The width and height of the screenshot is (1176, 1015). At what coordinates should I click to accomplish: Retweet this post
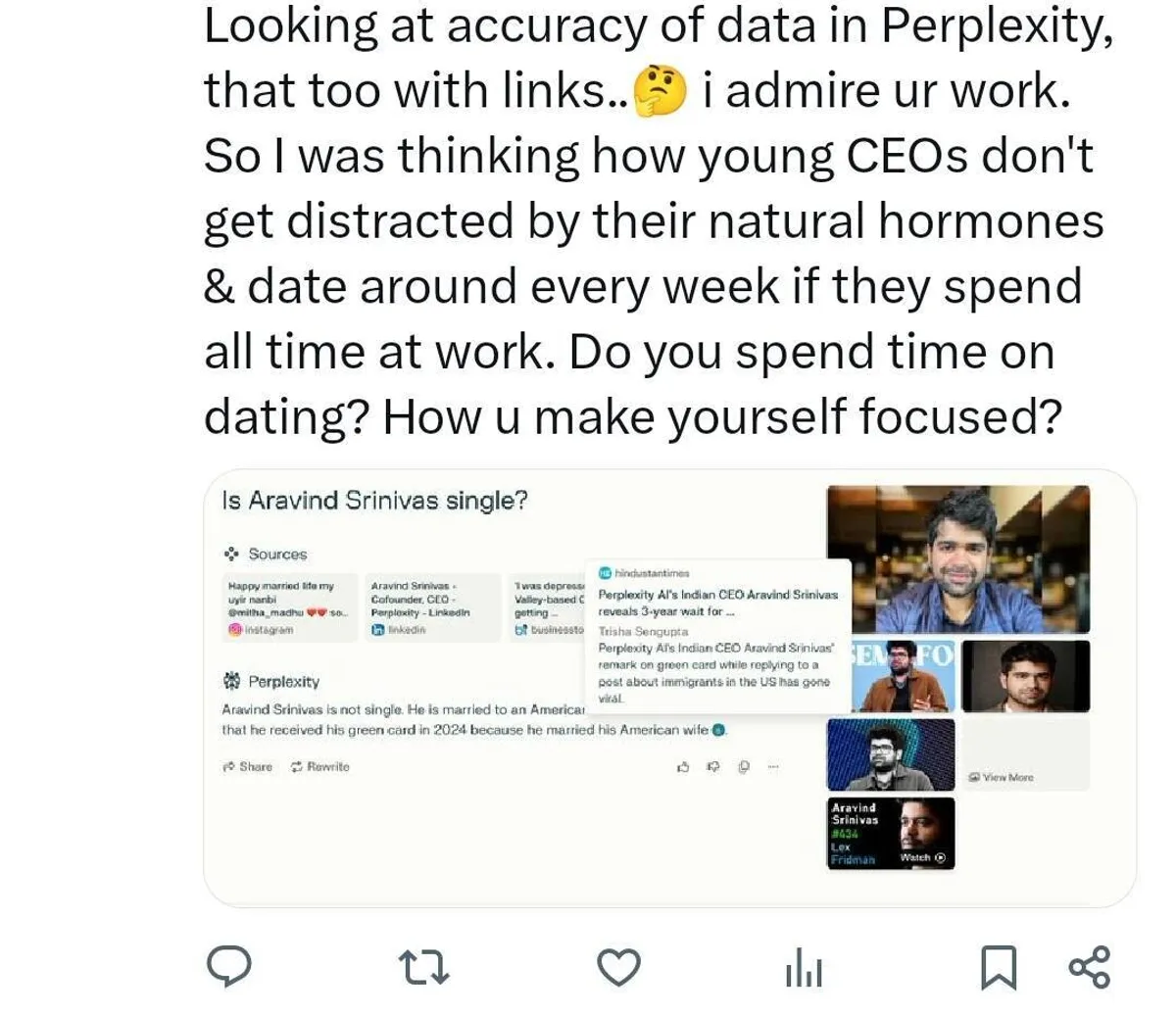coord(426,967)
